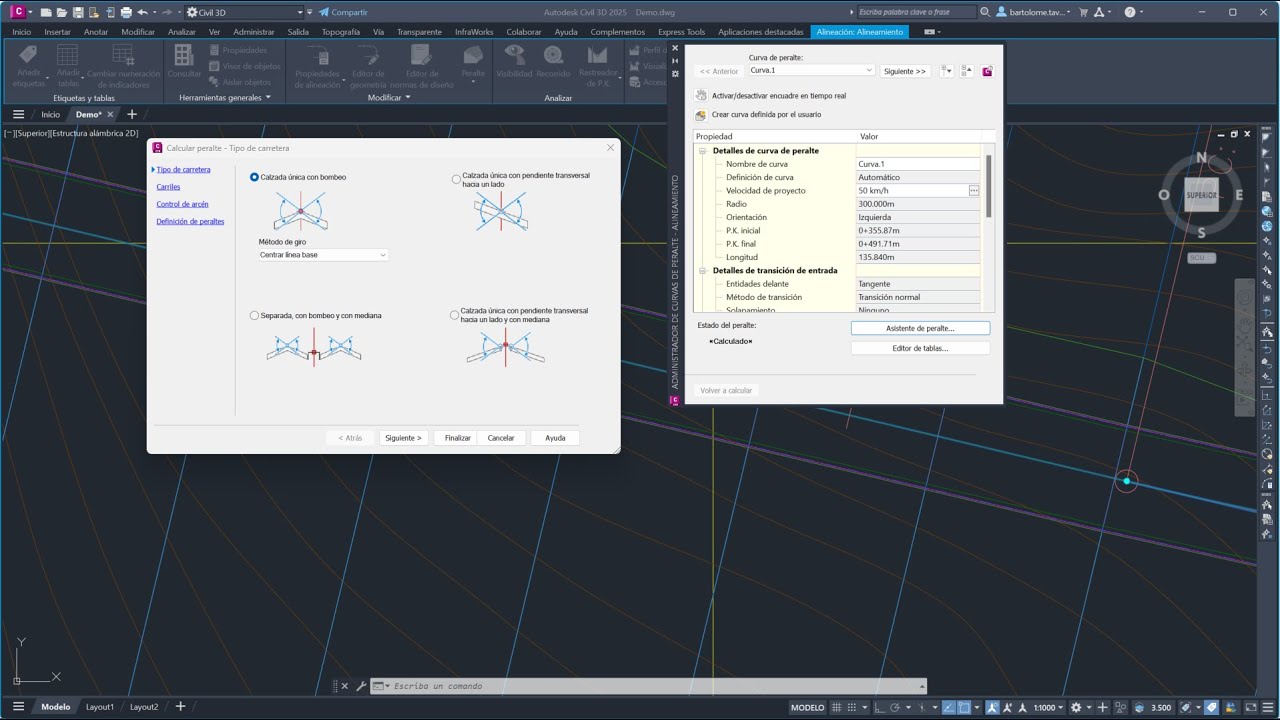The image size is (1280, 720).
Task: Click the create user-defined curve icon
Action: click(701, 115)
